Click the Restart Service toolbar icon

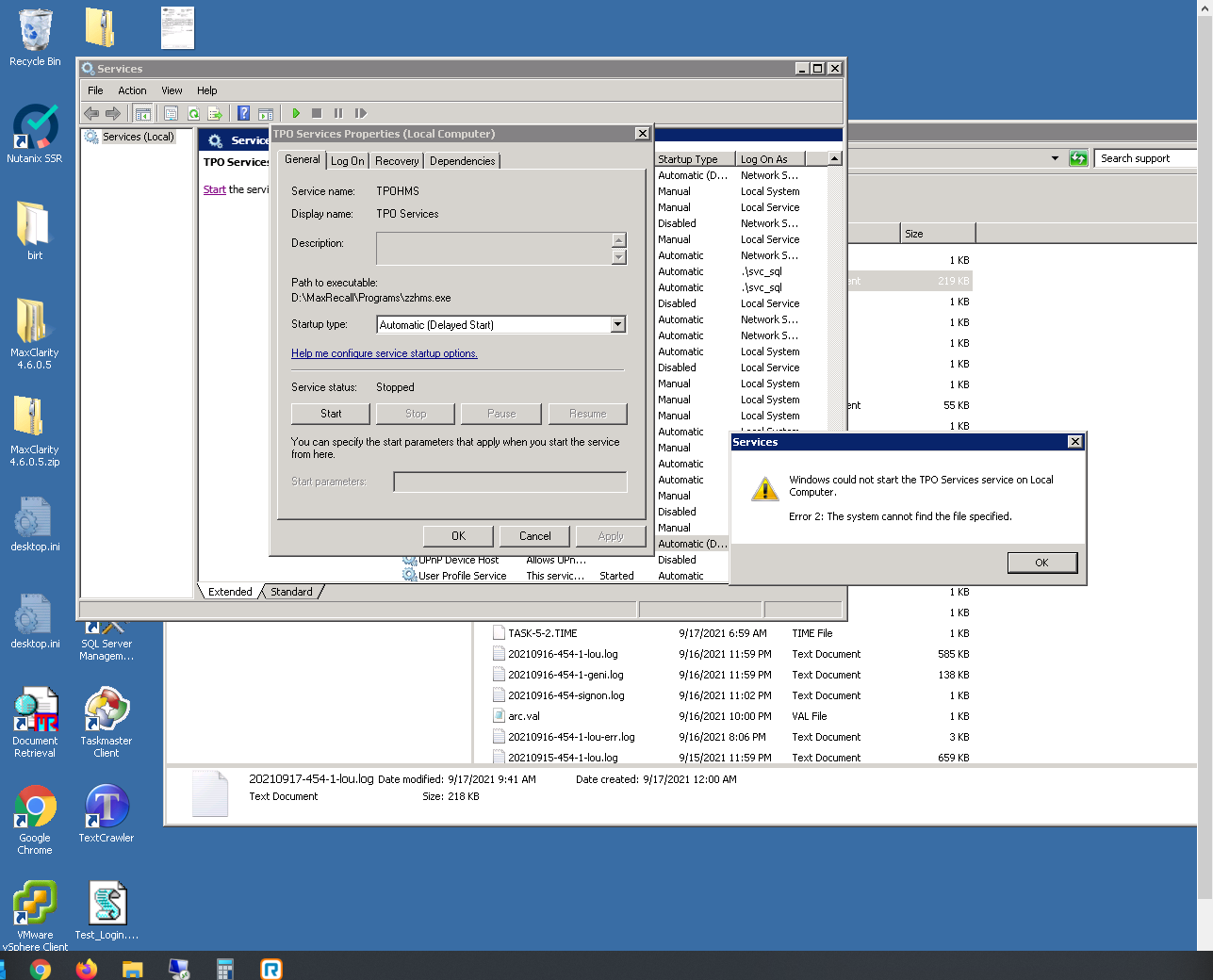pyautogui.click(x=360, y=113)
